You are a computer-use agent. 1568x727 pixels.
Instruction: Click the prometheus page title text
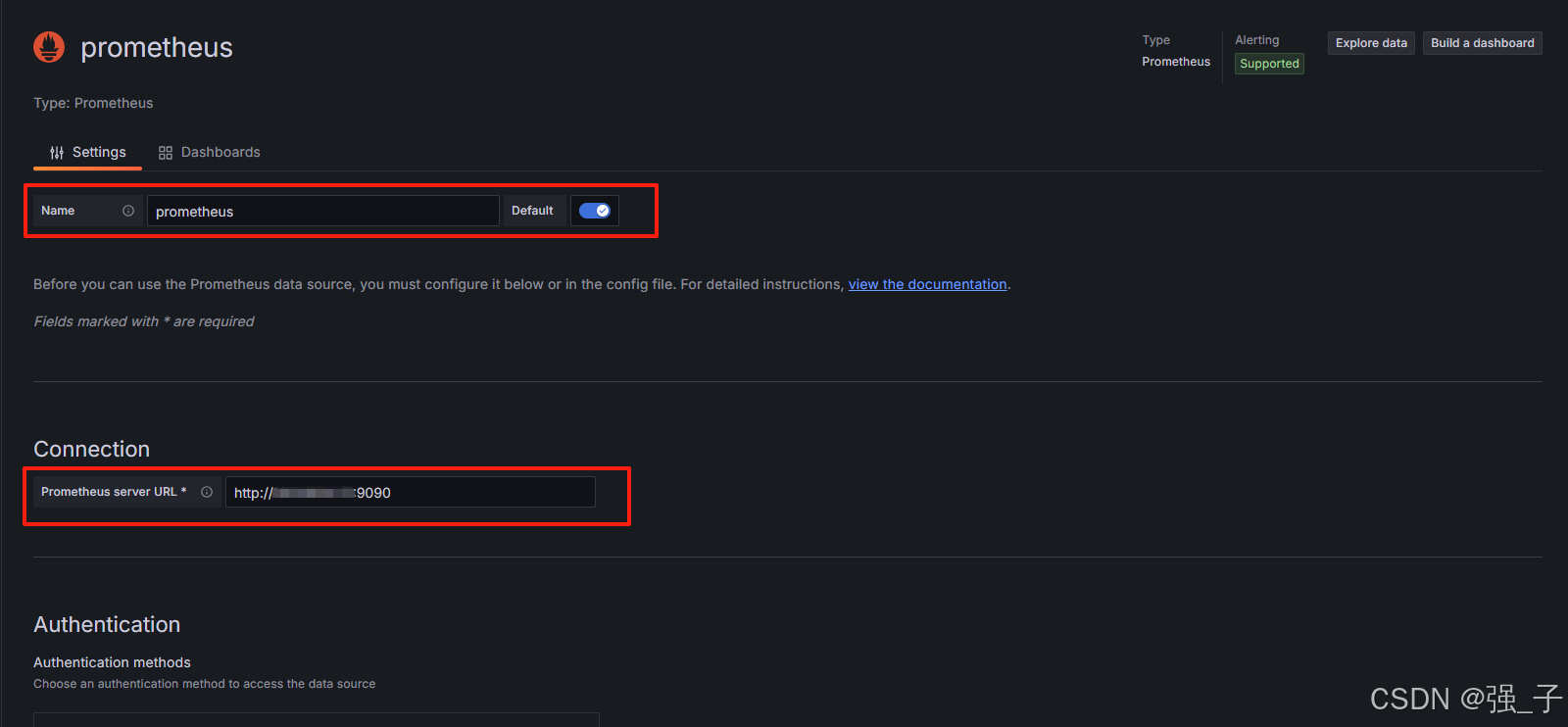(157, 47)
